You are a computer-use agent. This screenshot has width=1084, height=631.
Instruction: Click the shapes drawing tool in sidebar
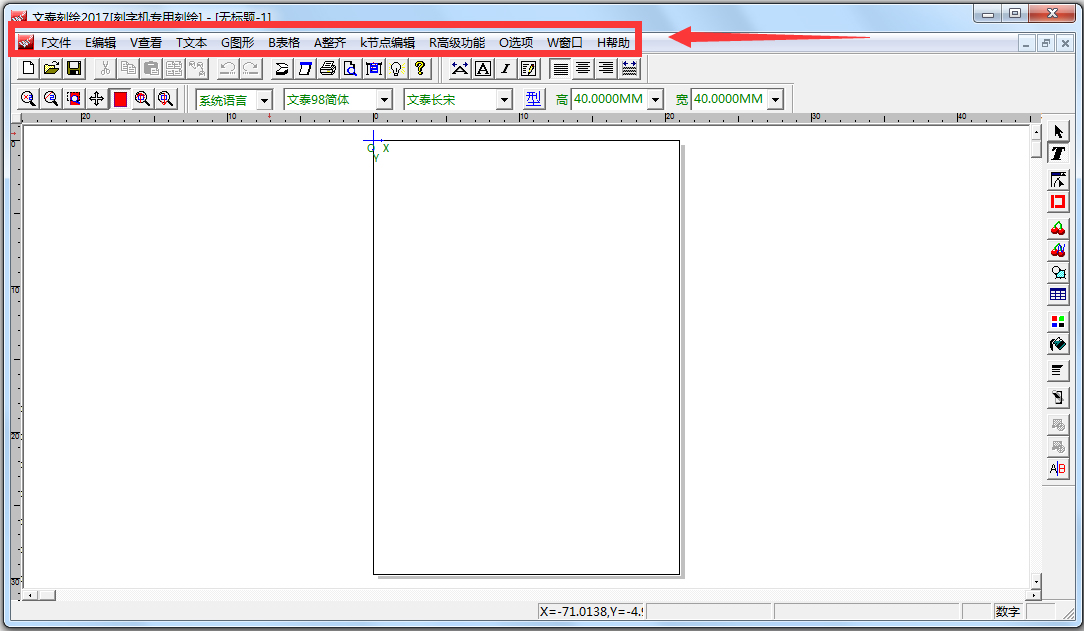1058,272
